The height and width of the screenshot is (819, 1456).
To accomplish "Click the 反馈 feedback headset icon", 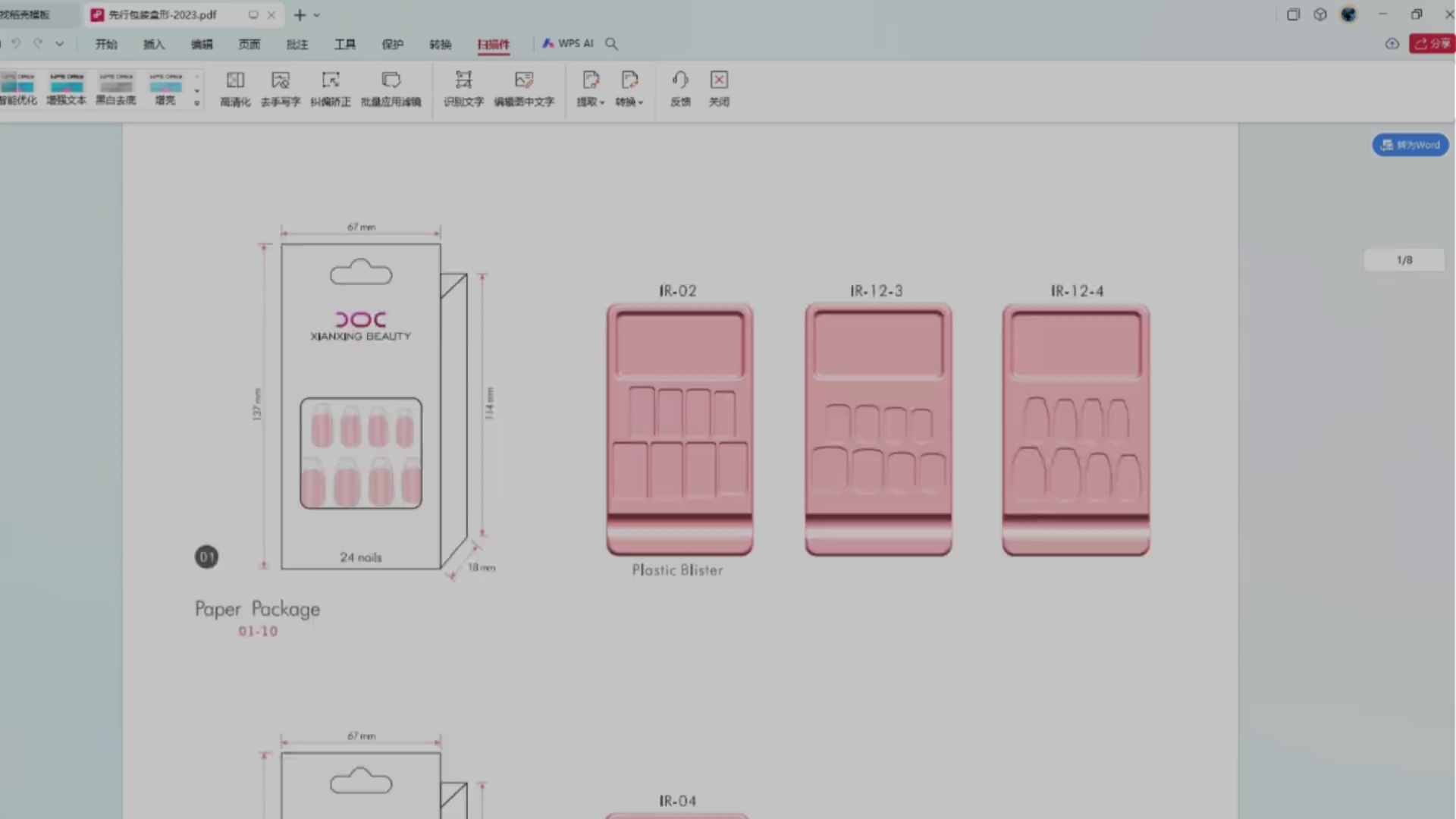I will click(680, 88).
